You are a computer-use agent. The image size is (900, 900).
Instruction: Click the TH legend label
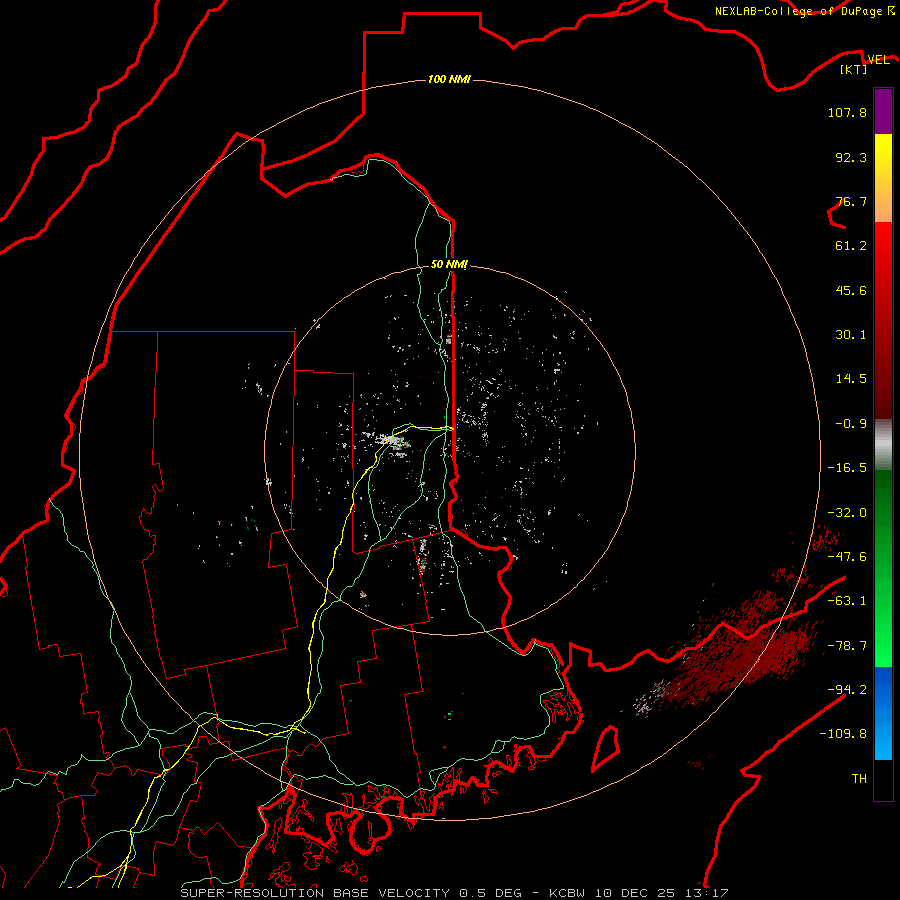click(x=859, y=779)
